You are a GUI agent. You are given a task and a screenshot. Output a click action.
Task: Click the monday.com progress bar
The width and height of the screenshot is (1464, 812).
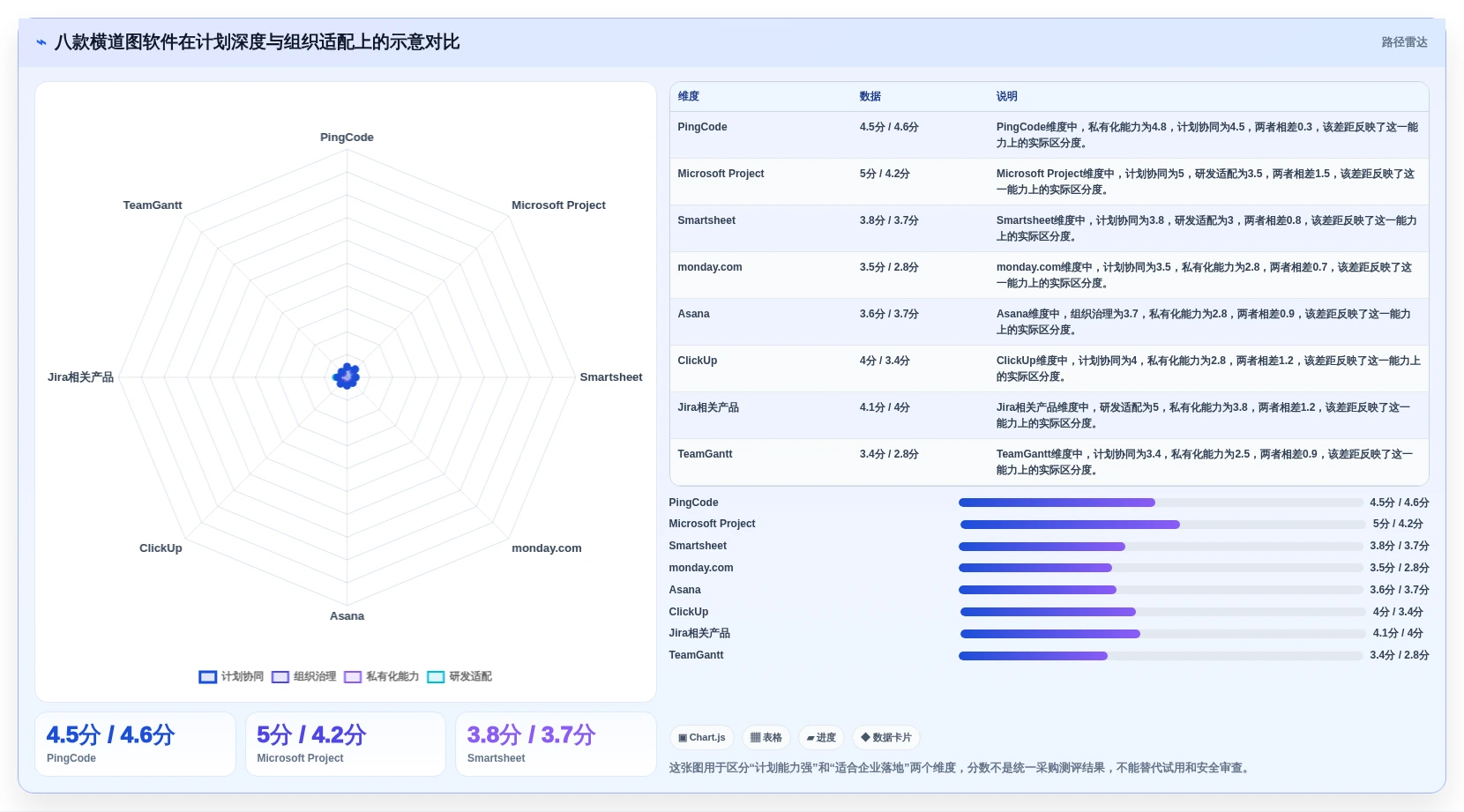[1161, 568]
